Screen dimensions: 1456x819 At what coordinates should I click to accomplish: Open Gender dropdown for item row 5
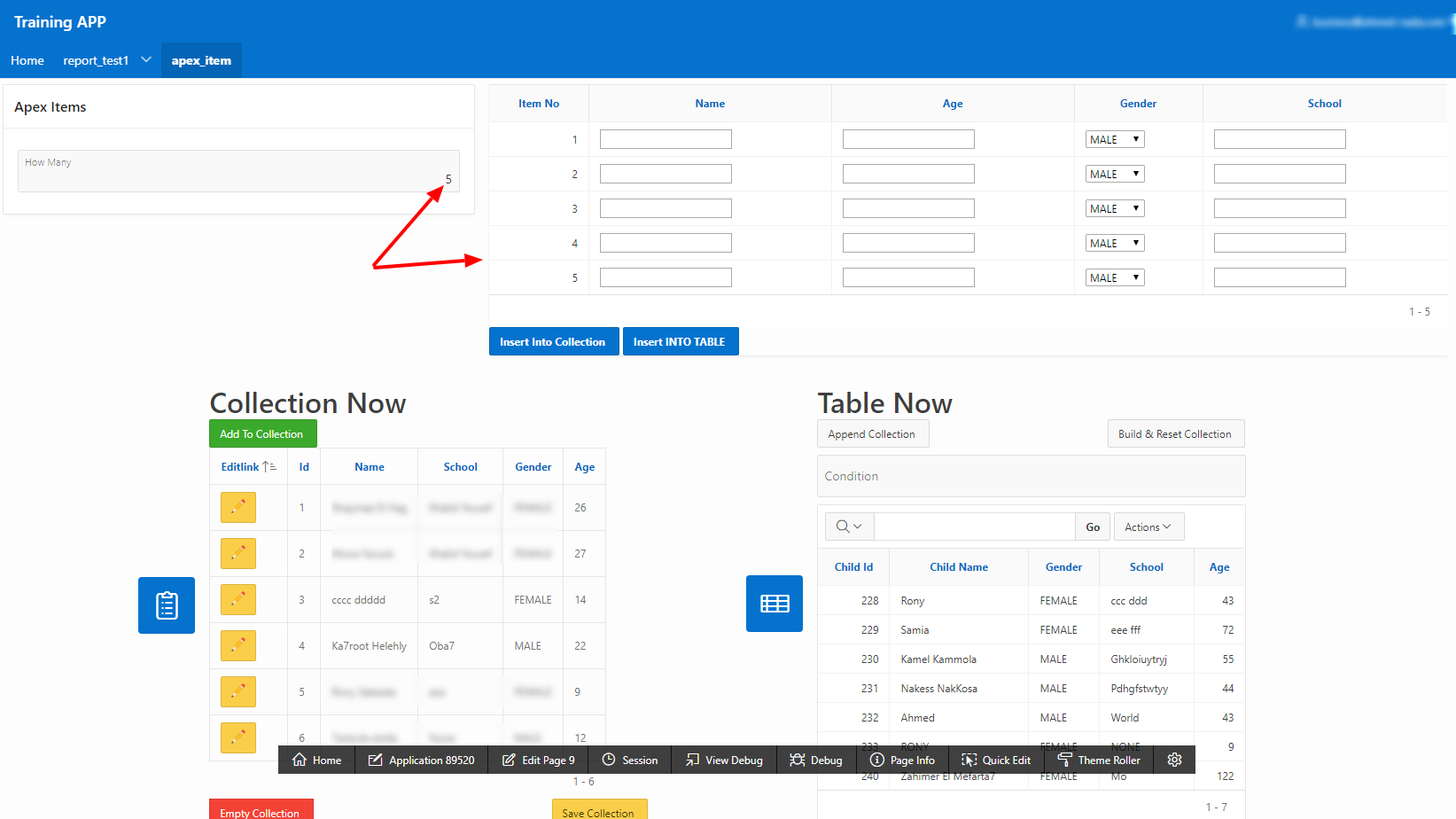[x=1115, y=277]
